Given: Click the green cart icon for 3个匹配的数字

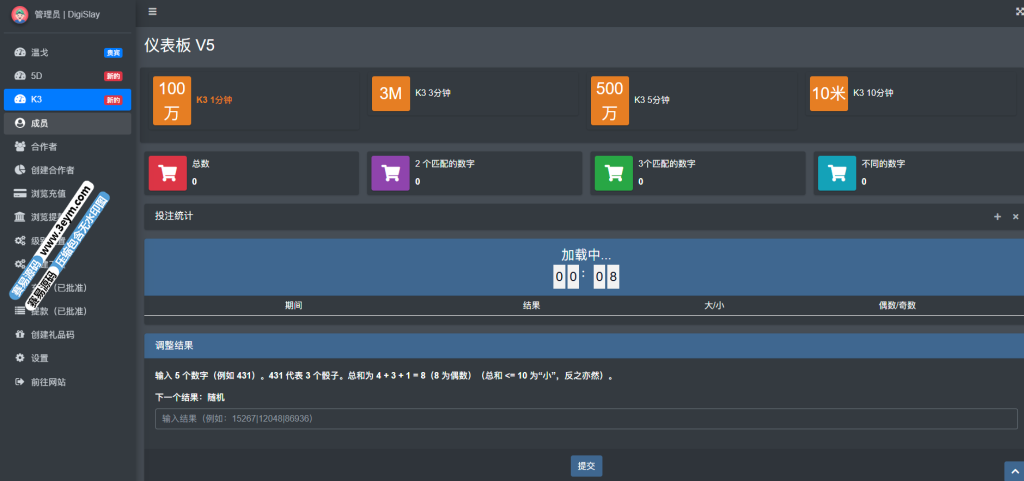Looking at the screenshot, I should coord(615,172).
